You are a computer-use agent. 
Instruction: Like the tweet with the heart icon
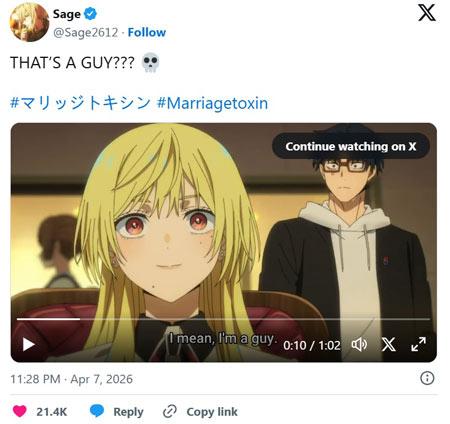(20, 411)
